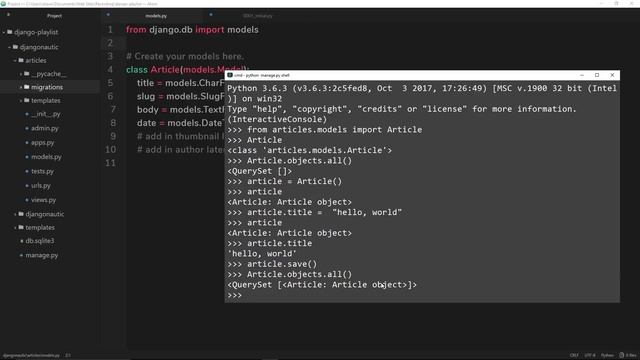This screenshot has height=360, width=640.
Task: Collapse the django-playlist root folder chevron
Action: tap(4, 32)
